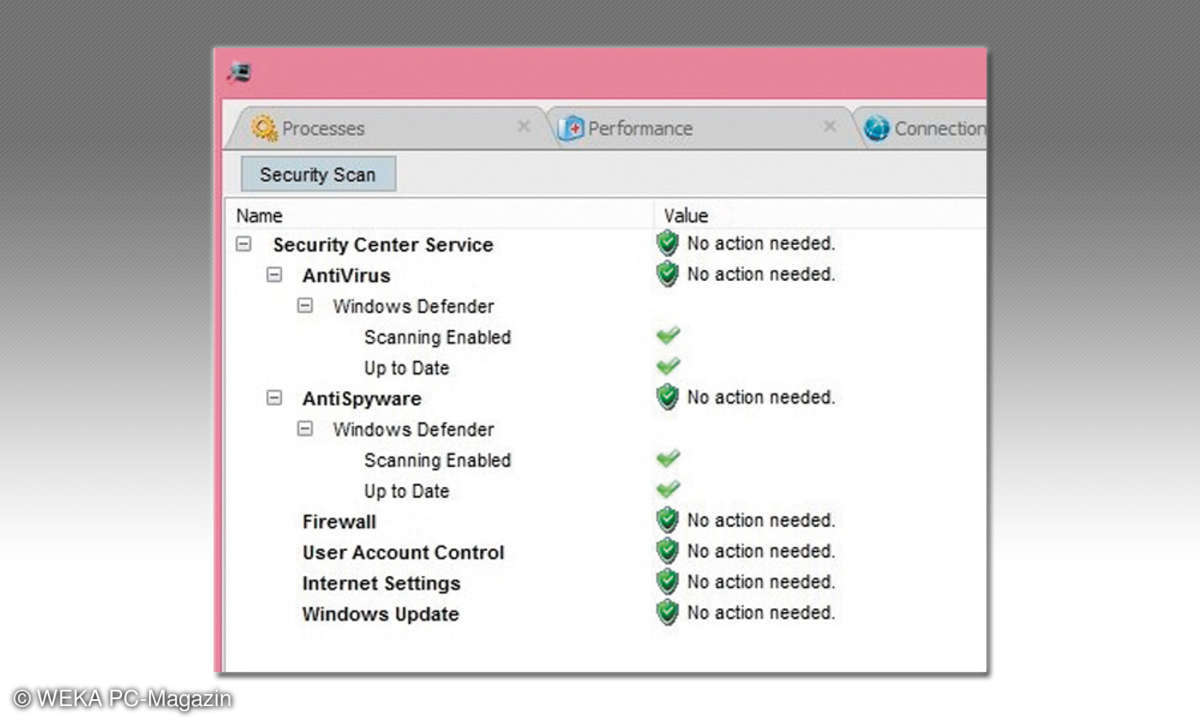Select Scanning Enabled under AntiVirus

coord(437,338)
